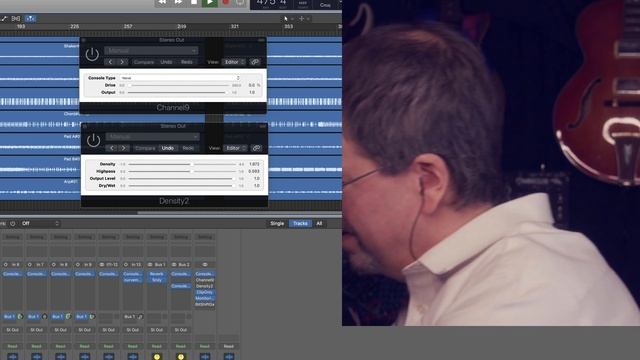640x360 pixels.
Task: Open the Setting button on the Bus 1 strip
Action: click(x=157, y=237)
